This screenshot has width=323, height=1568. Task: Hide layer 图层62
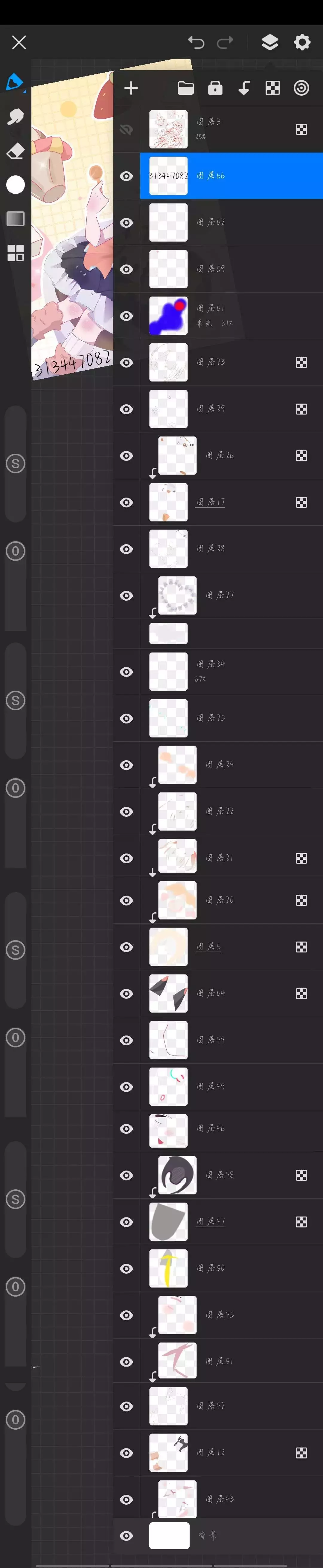coord(126,223)
